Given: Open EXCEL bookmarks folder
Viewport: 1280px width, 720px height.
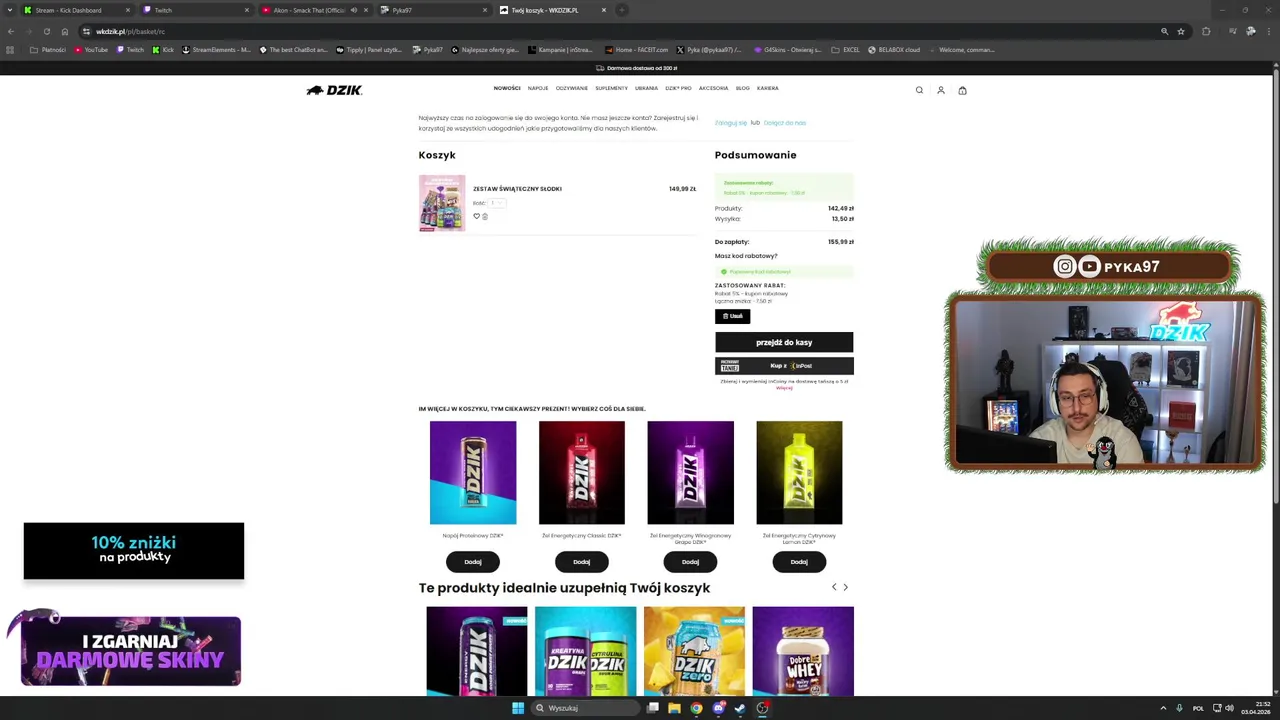Looking at the screenshot, I should point(846,49).
